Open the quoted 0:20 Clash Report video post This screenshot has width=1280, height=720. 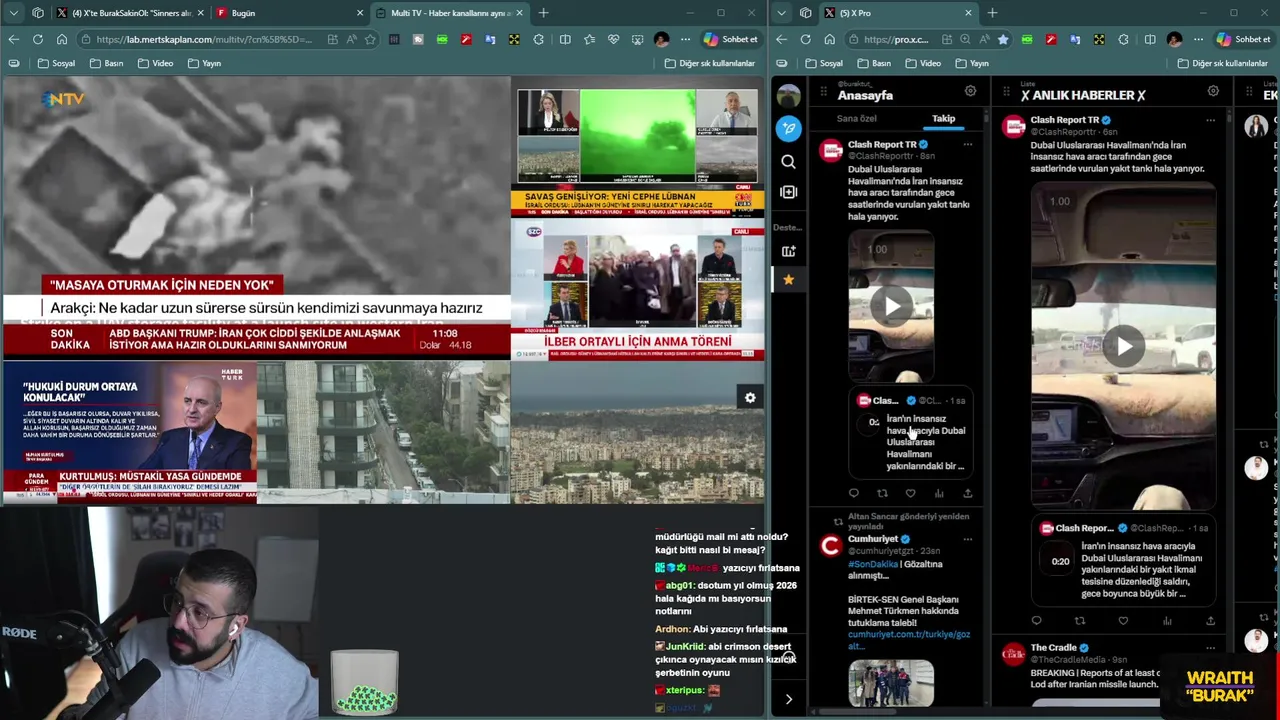pos(1123,560)
